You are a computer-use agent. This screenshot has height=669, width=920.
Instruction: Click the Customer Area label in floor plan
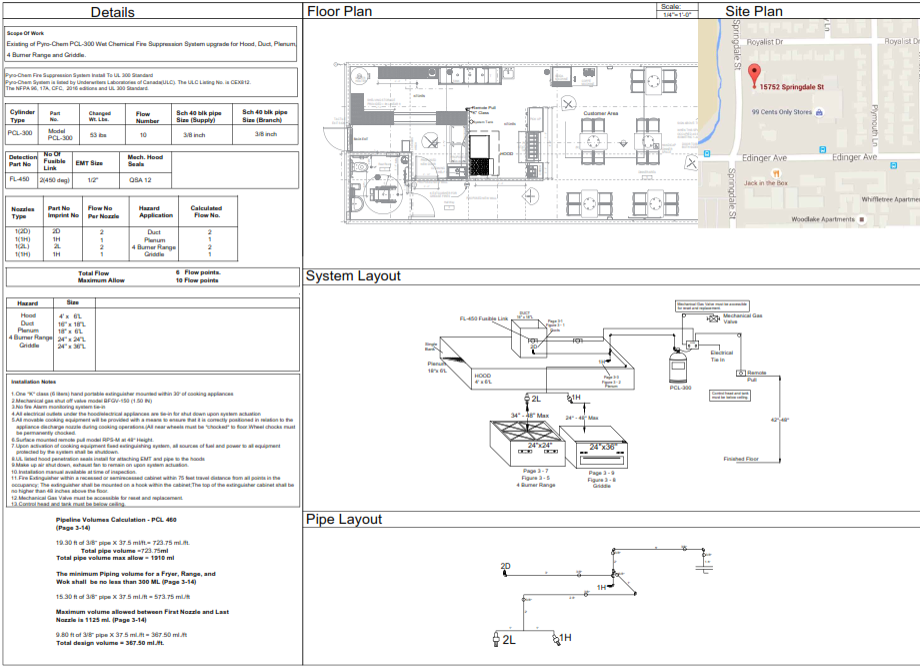[602, 113]
